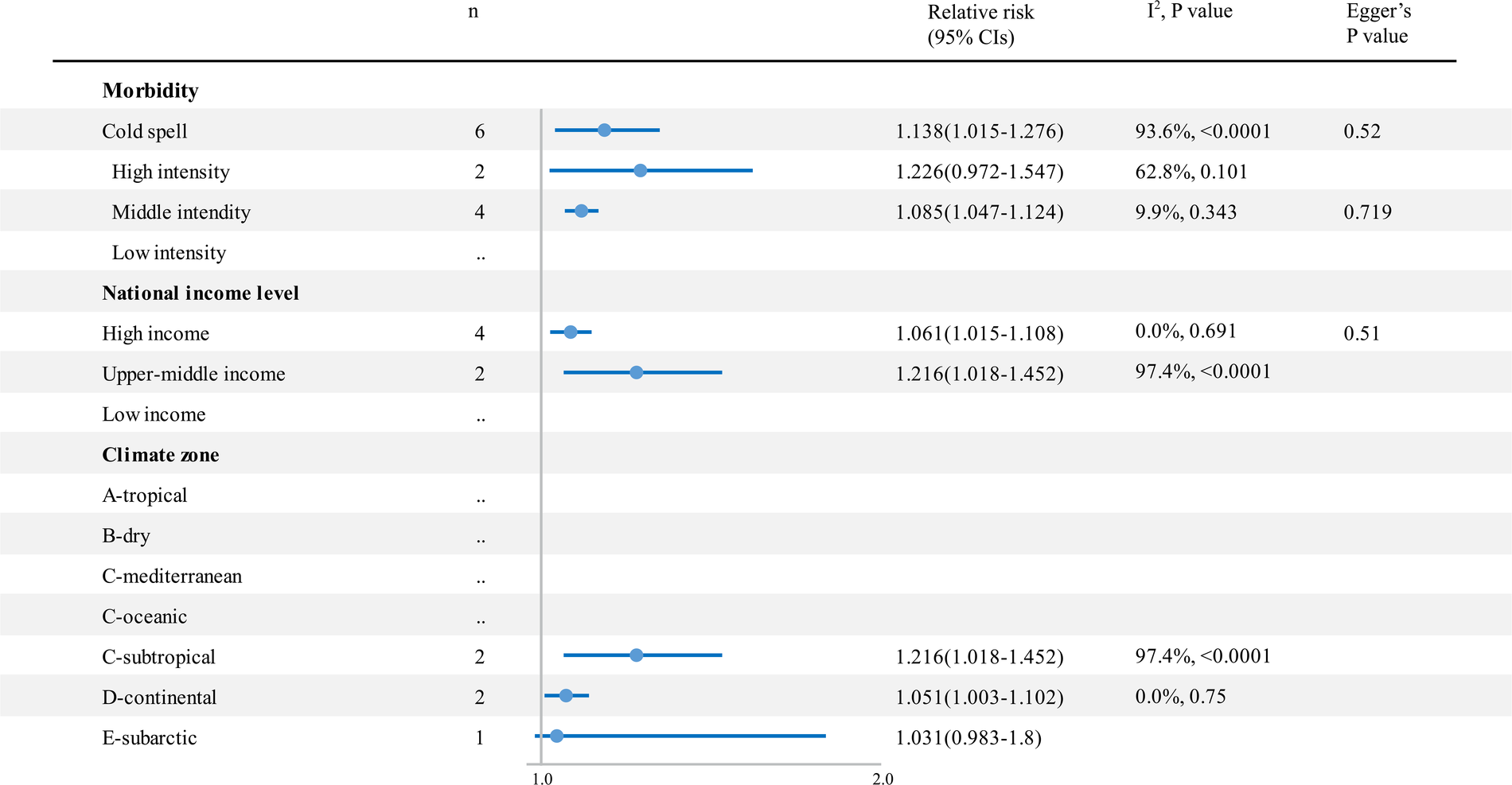Image resolution: width=1512 pixels, height=785 pixels.
Task: Click the Climate zone section heading
Action: pos(161,455)
